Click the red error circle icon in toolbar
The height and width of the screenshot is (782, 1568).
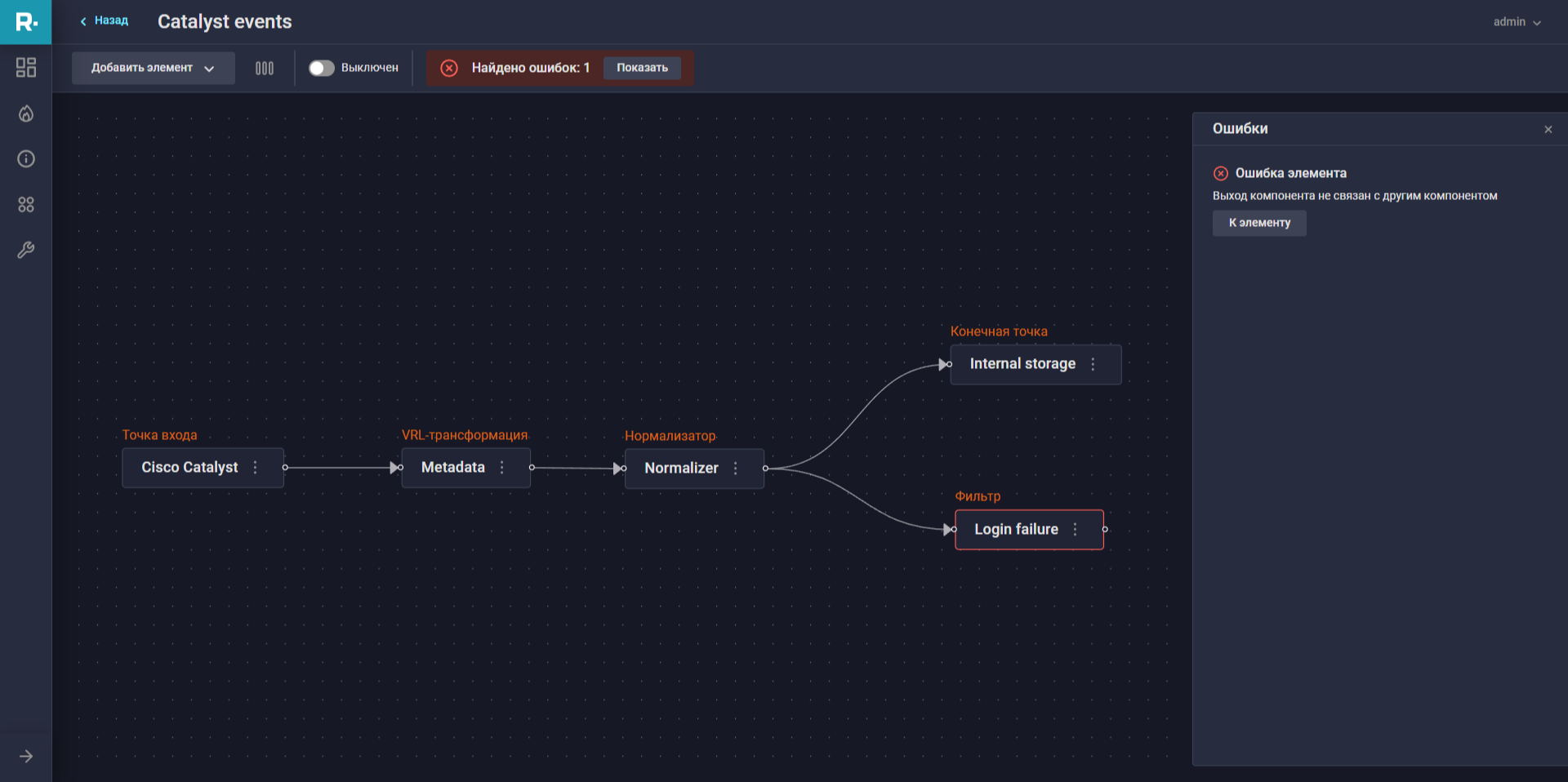click(x=449, y=69)
